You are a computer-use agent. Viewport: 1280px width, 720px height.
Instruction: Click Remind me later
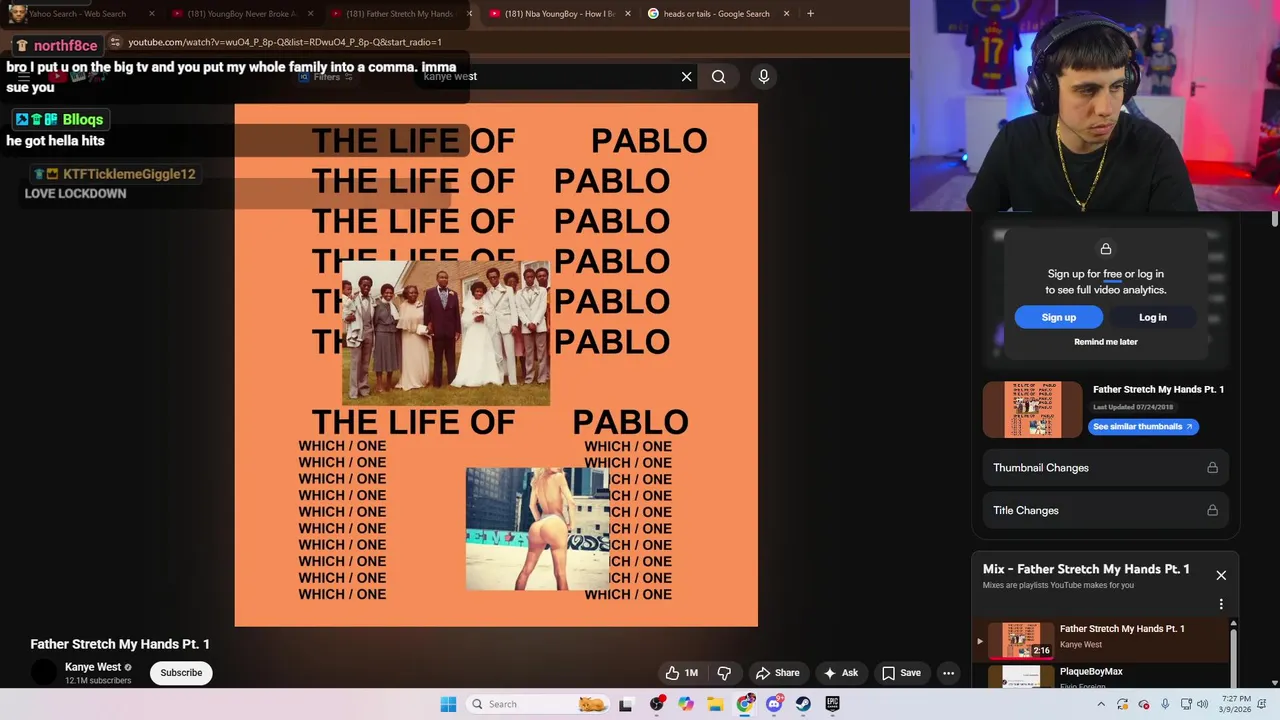(x=1106, y=342)
